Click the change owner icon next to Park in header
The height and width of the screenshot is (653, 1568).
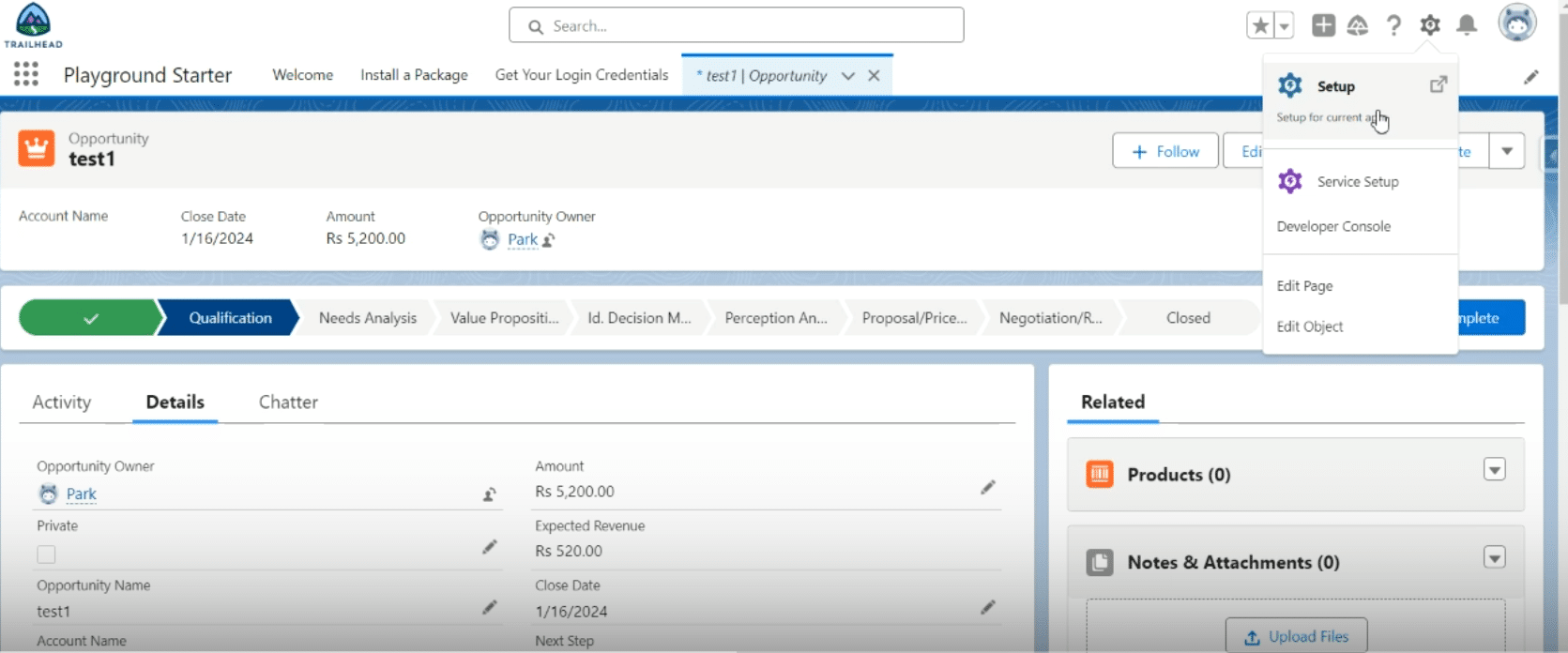(549, 240)
